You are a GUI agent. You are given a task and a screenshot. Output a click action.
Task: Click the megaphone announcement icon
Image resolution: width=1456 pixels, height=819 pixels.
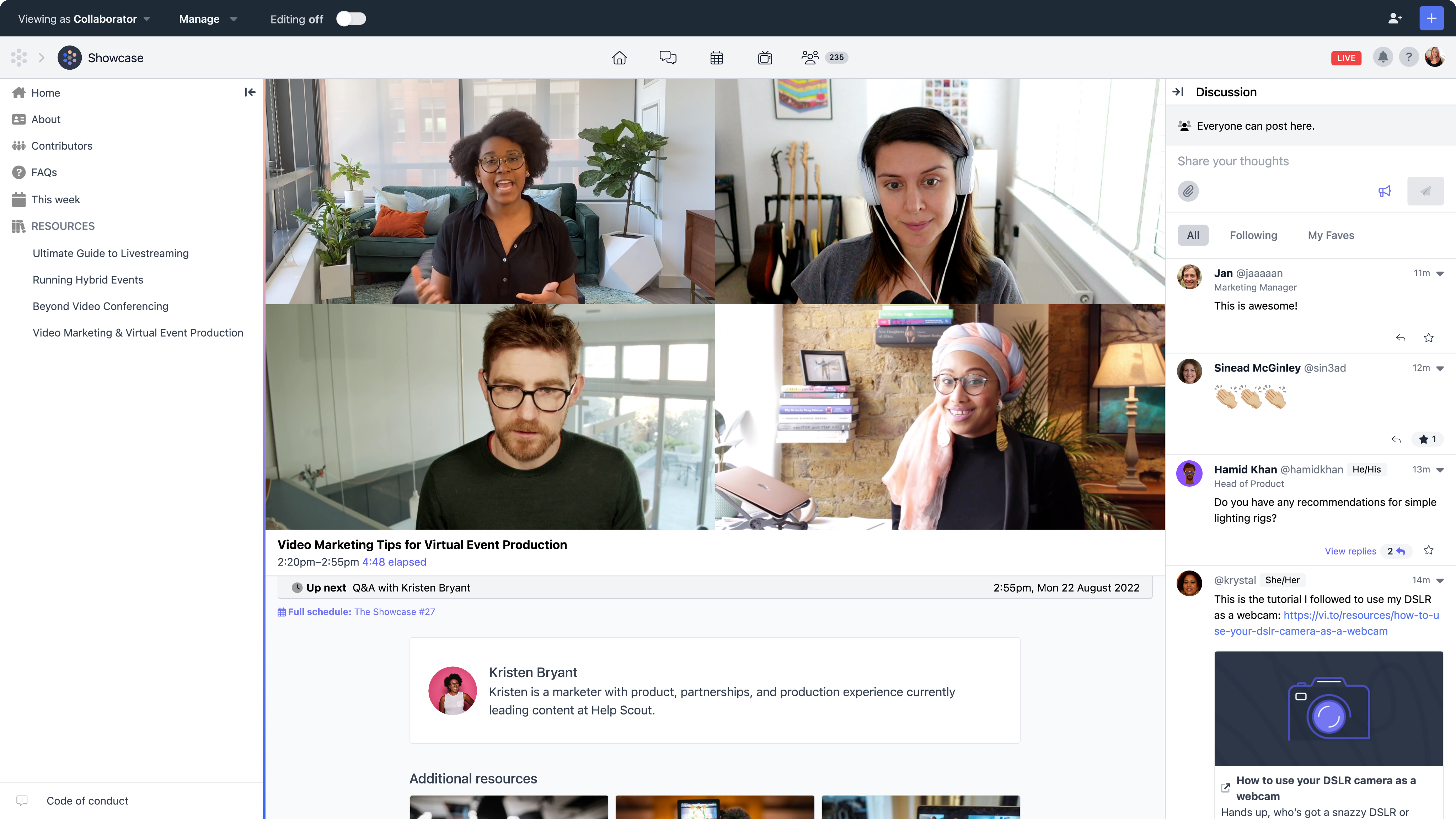tap(1384, 191)
